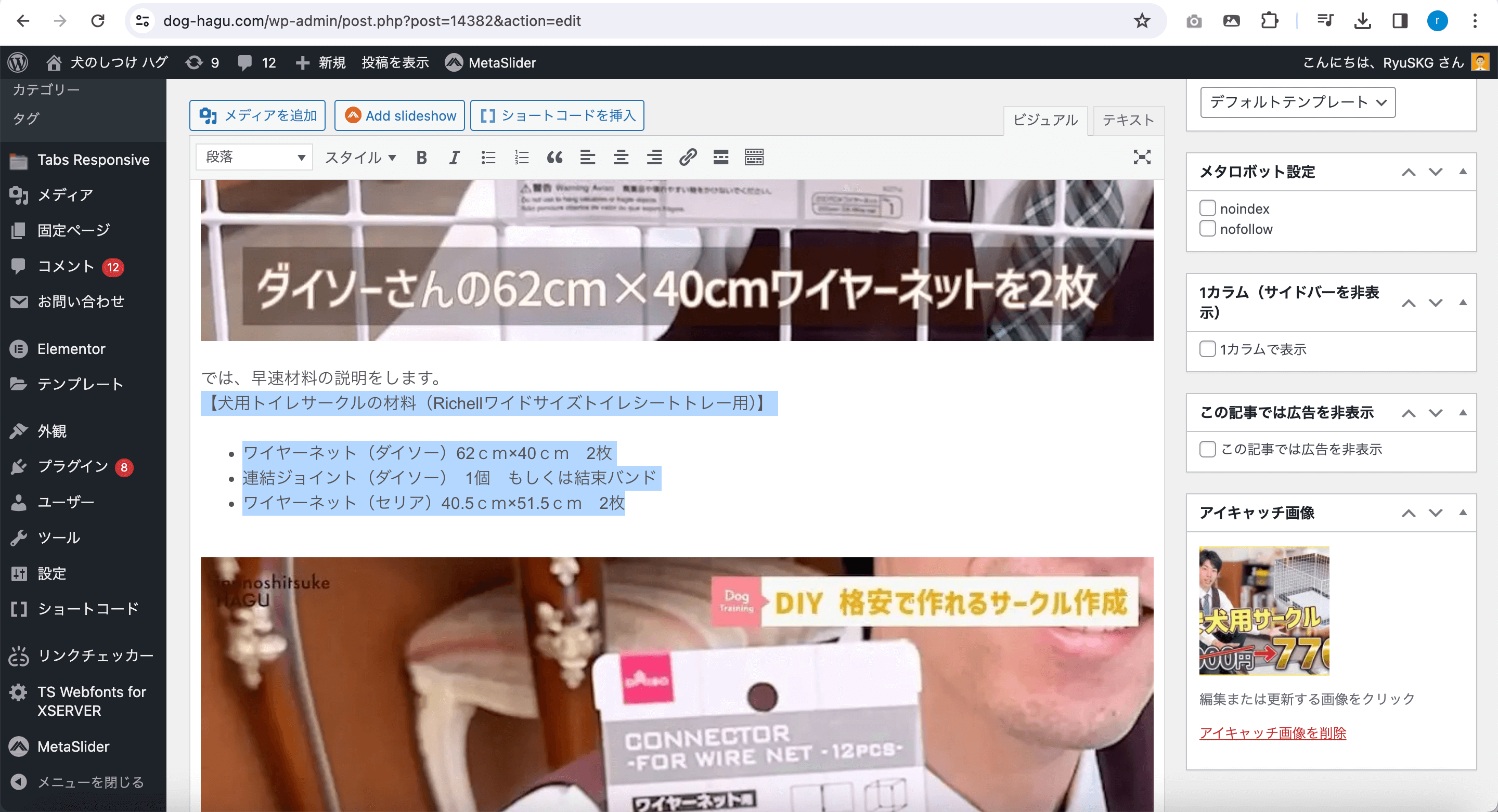1498x812 pixels.
Task: Open the Chrome three-dot menu
Action: (1475, 21)
